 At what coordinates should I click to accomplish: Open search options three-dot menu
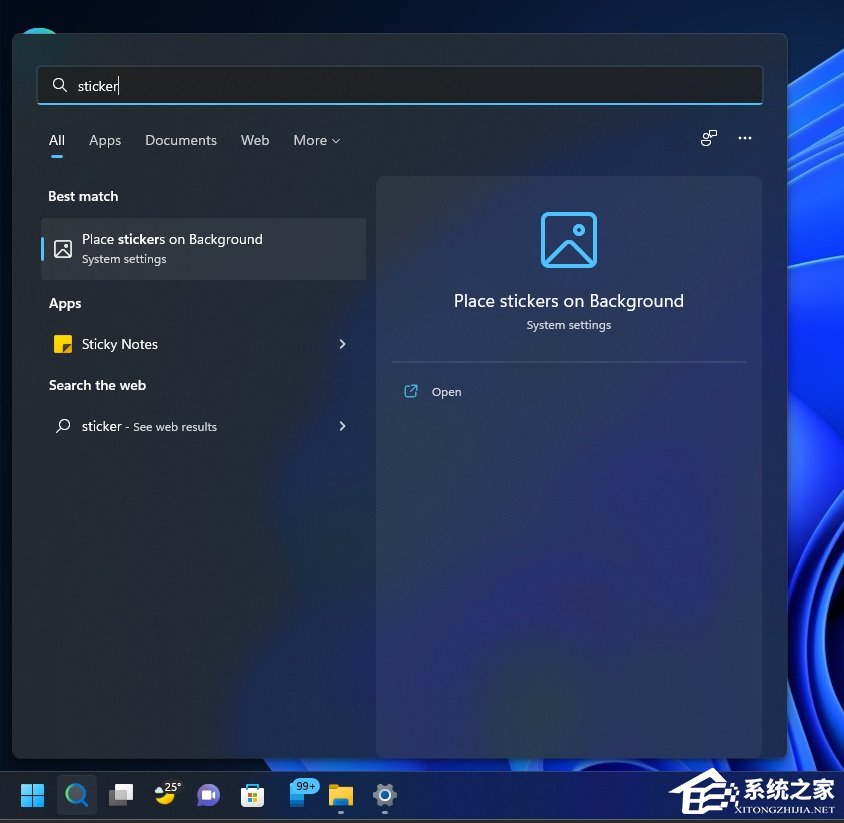click(x=745, y=138)
